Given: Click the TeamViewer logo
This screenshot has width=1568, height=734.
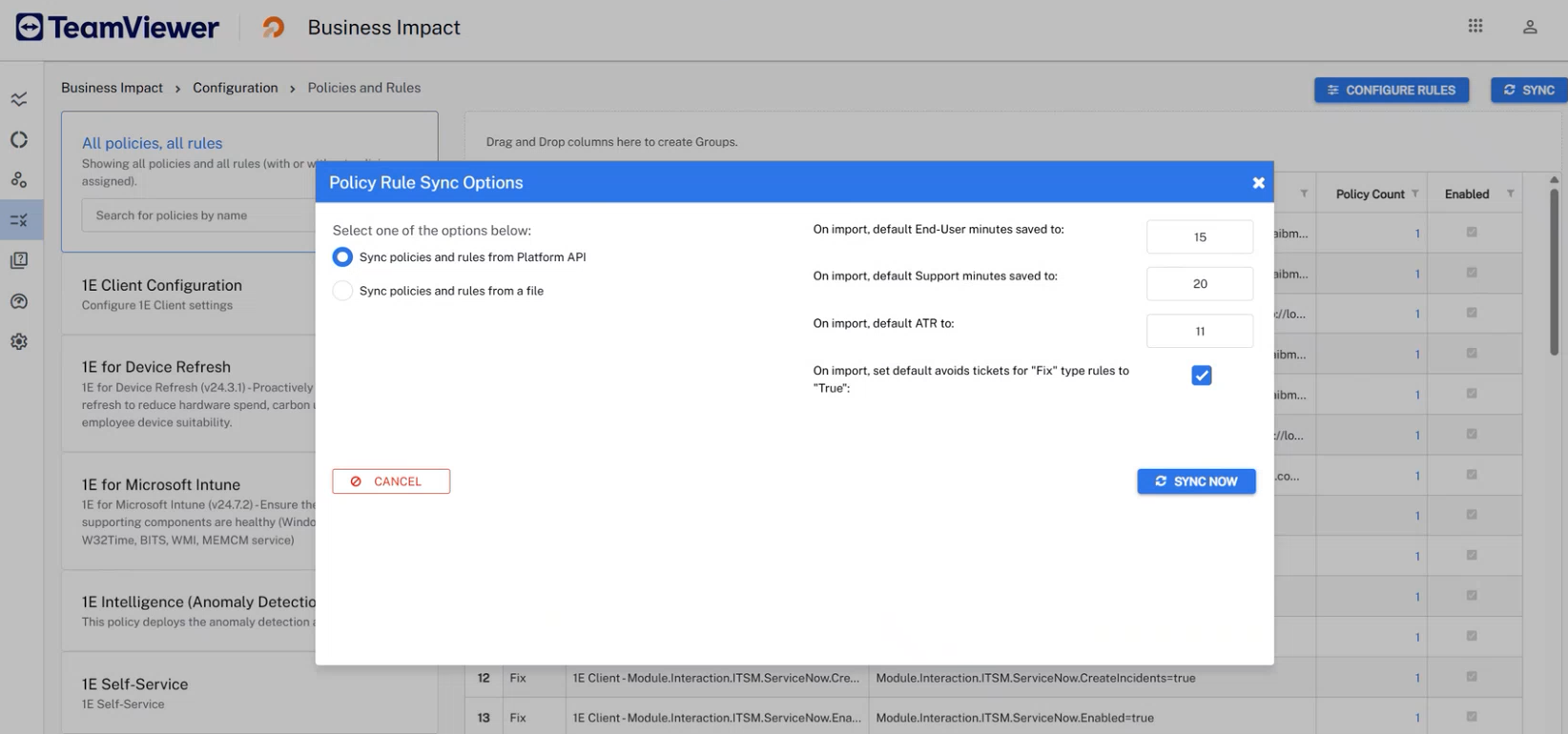Looking at the screenshot, I should pyautogui.click(x=117, y=28).
